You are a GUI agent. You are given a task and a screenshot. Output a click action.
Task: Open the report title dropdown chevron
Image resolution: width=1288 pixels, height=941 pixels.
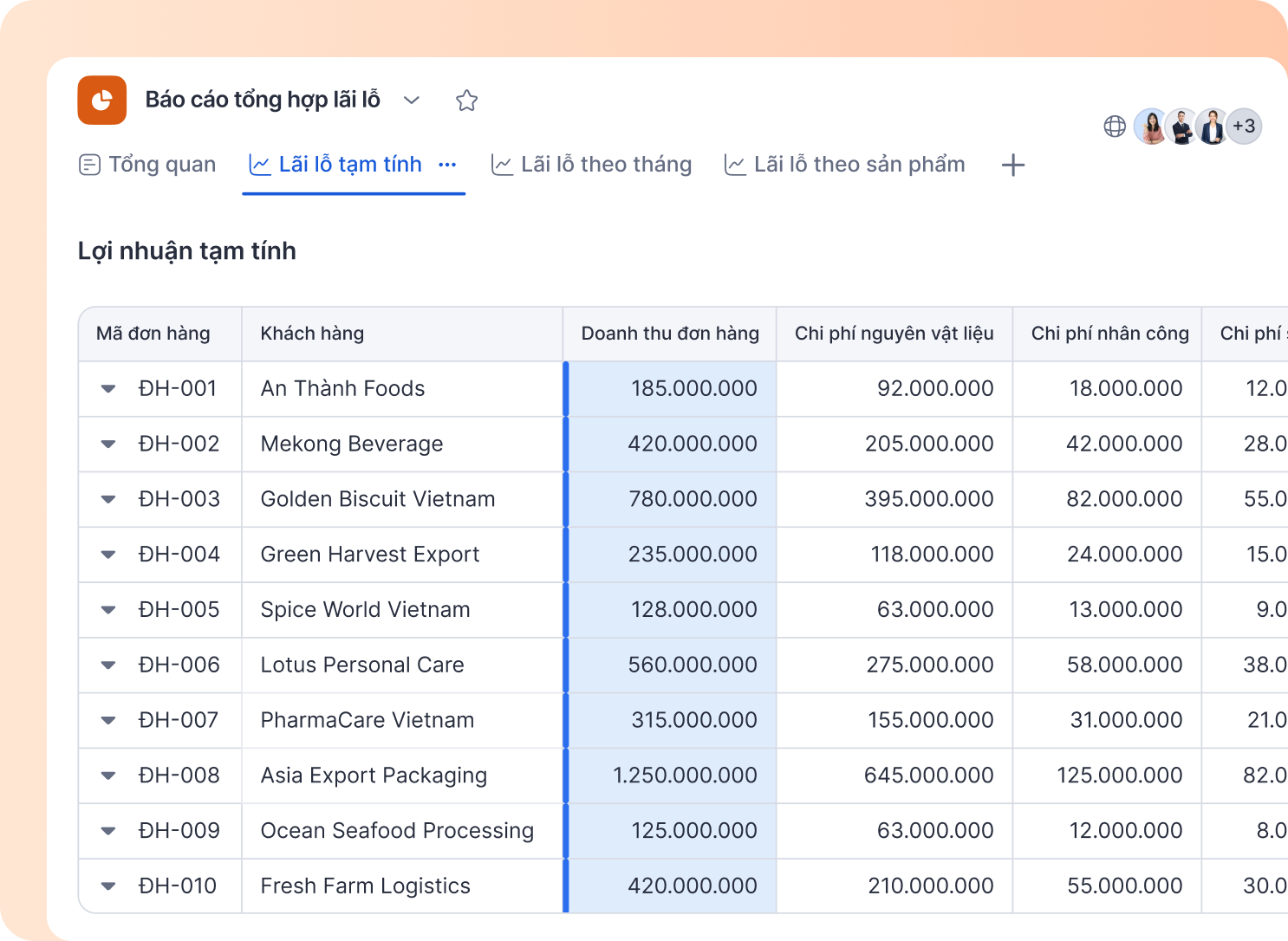pyautogui.click(x=412, y=101)
